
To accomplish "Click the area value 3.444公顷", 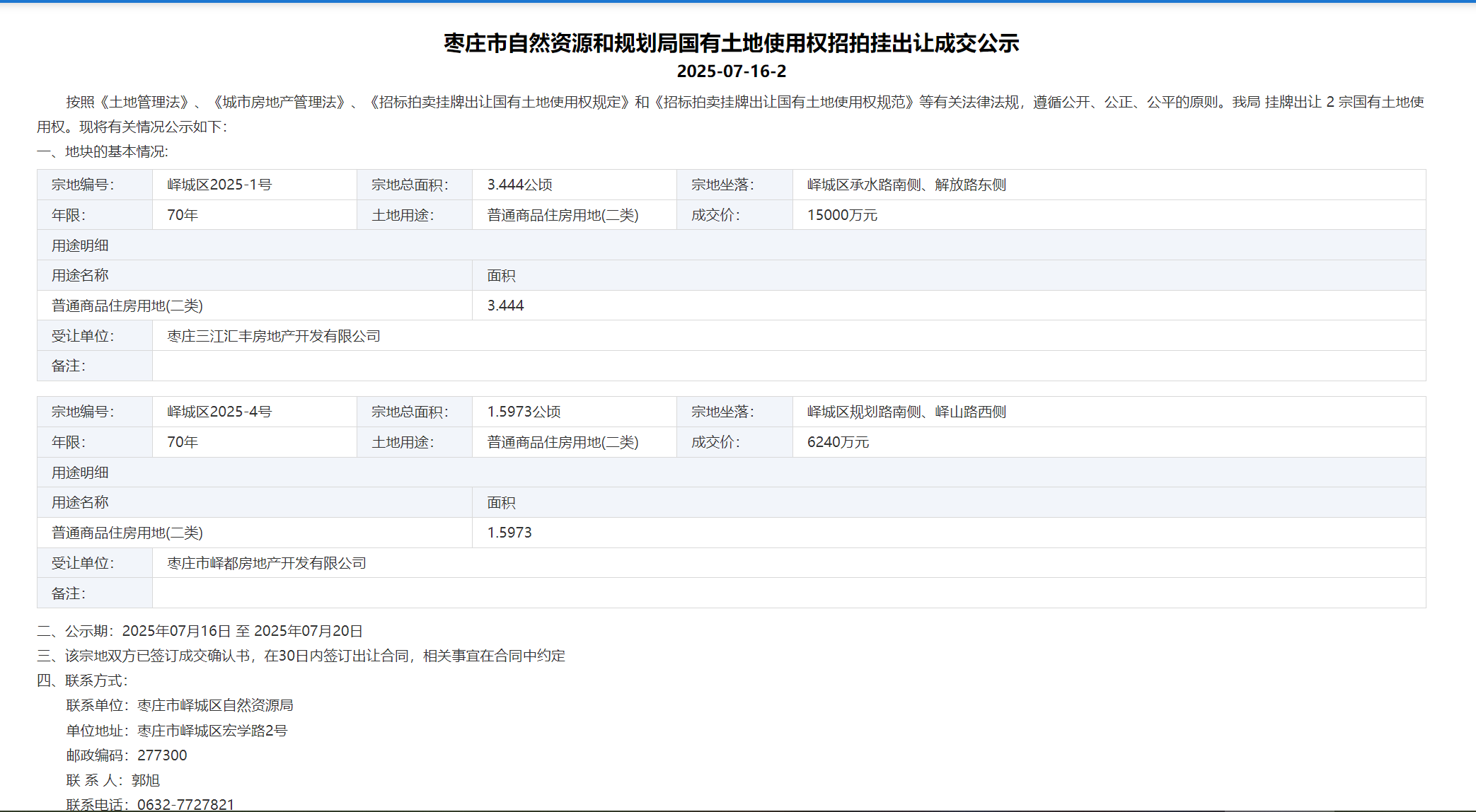I will [519, 185].
